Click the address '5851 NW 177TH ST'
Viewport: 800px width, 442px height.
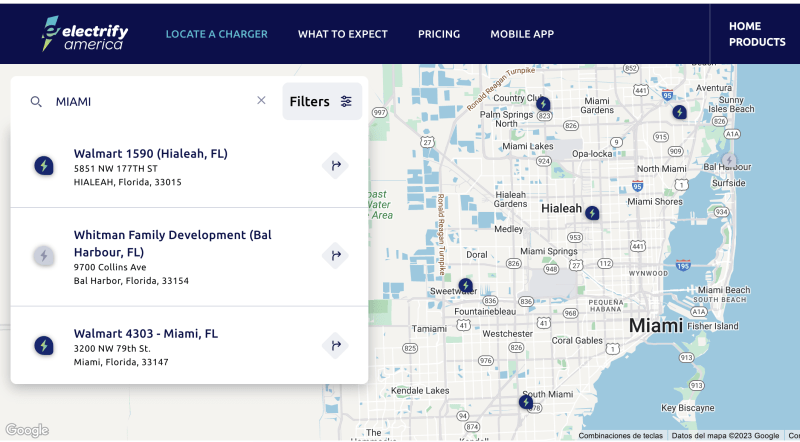116,168
